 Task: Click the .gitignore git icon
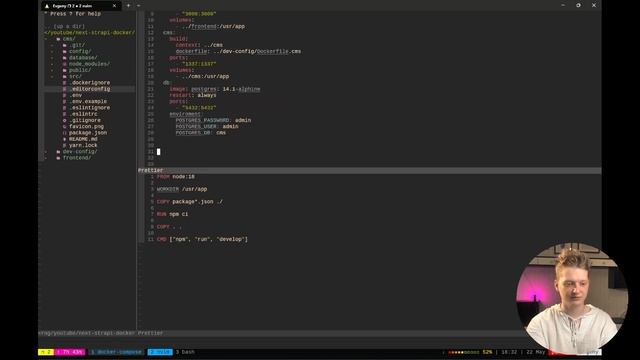64,120
